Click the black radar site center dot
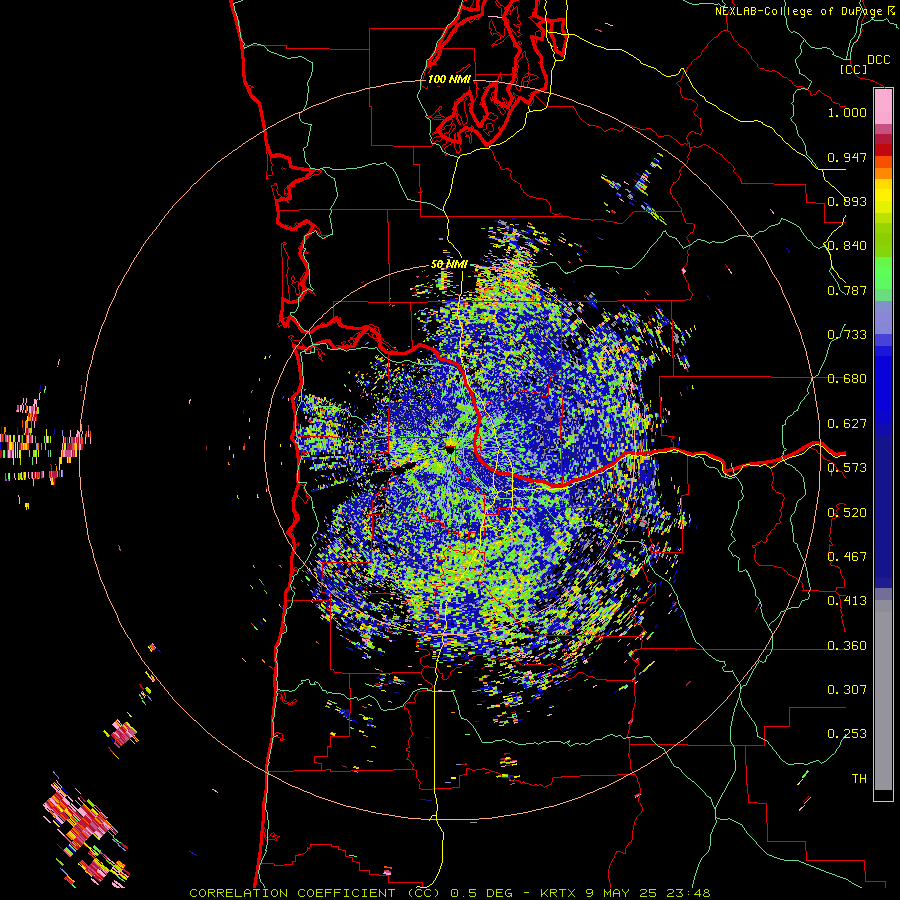This screenshot has width=900, height=900. pos(449,448)
